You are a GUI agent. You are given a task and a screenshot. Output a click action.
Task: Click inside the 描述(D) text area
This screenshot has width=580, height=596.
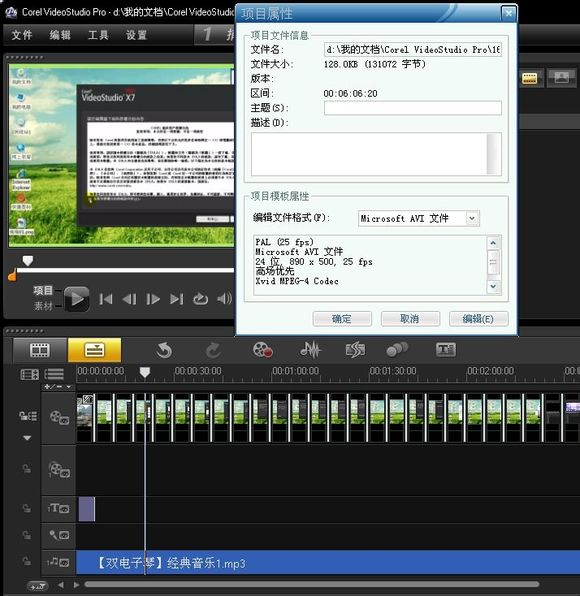coord(369,154)
